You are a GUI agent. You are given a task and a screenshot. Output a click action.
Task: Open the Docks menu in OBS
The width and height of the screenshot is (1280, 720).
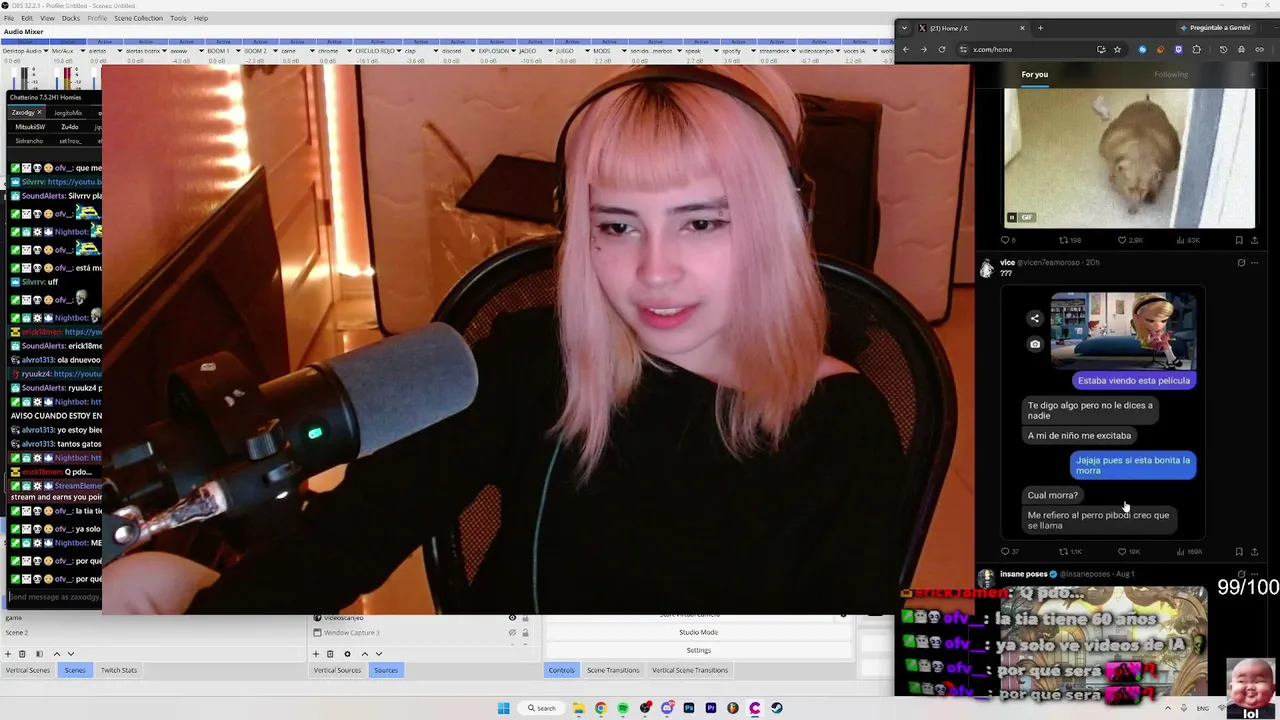[x=71, y=18]
